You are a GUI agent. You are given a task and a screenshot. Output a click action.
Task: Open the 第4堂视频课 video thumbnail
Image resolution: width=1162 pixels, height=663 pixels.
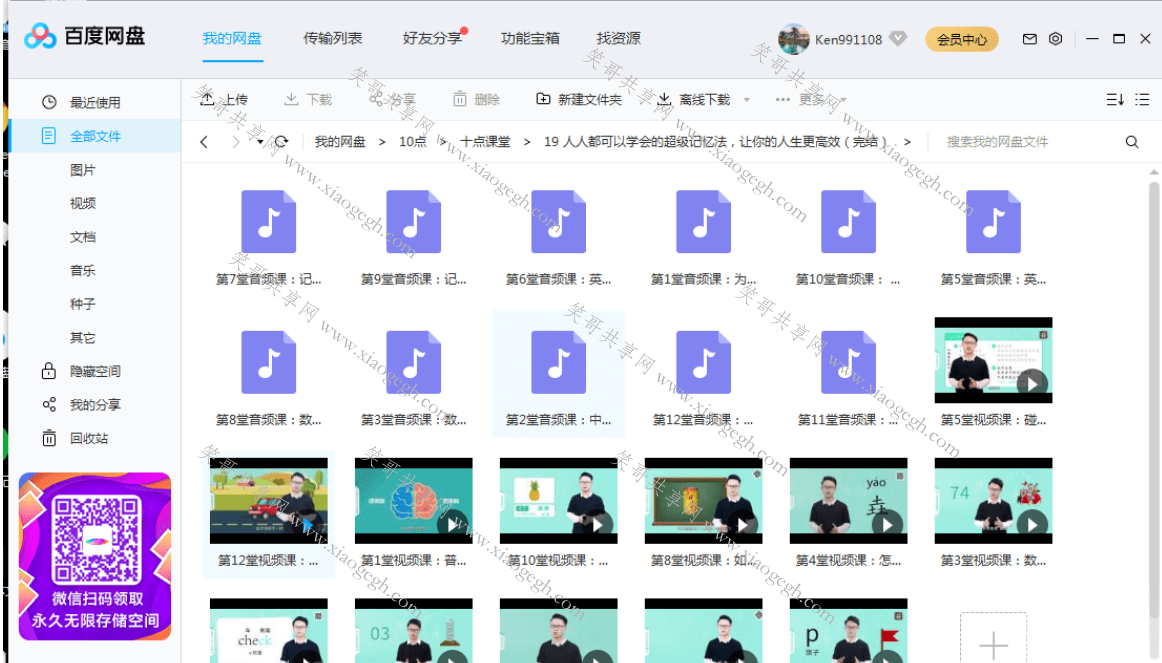[x=849, y=501]
